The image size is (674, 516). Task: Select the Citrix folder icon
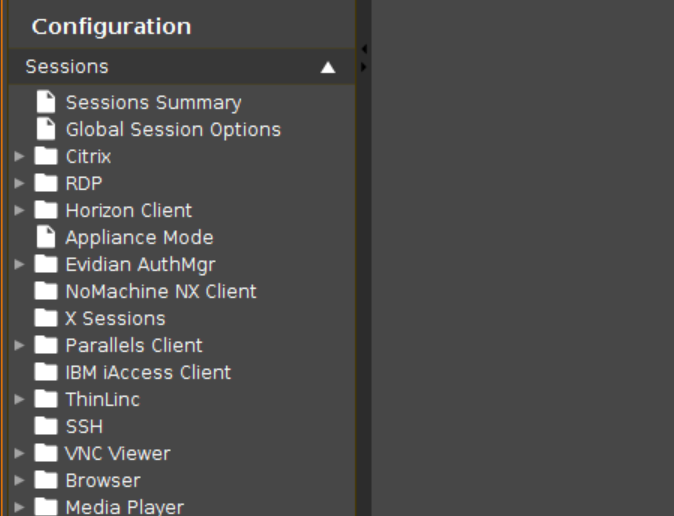click(46, 156)
